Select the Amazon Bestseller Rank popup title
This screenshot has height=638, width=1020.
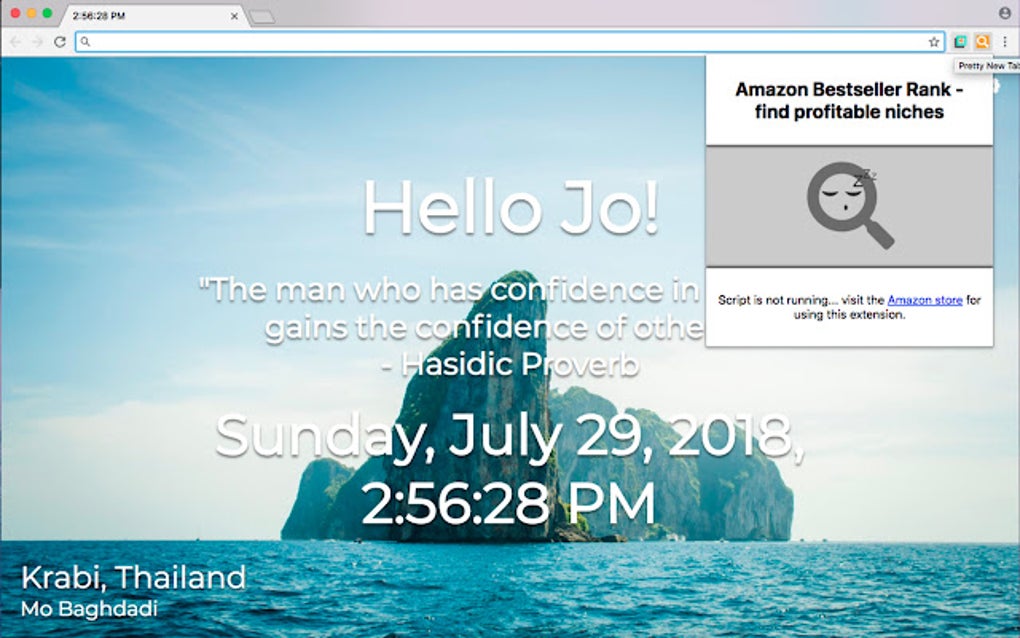click(847, 100)
